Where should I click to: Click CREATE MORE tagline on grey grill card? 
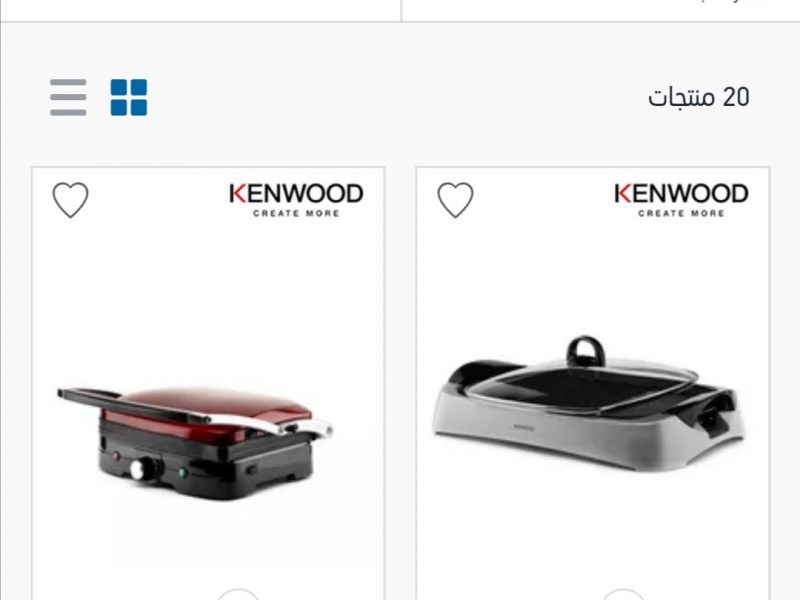(681, 213)
